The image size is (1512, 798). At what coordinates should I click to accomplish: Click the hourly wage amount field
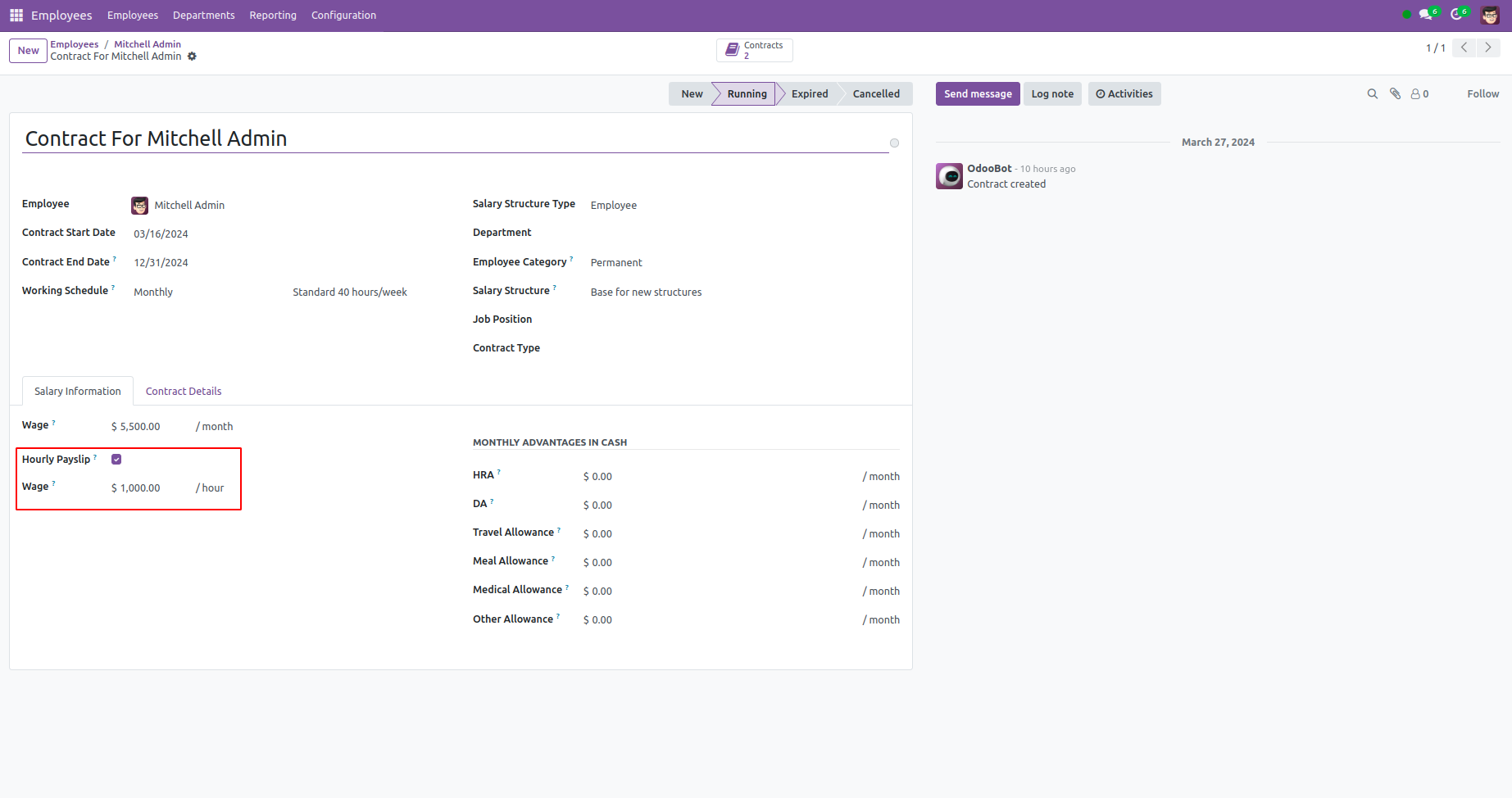click(149, 488)
